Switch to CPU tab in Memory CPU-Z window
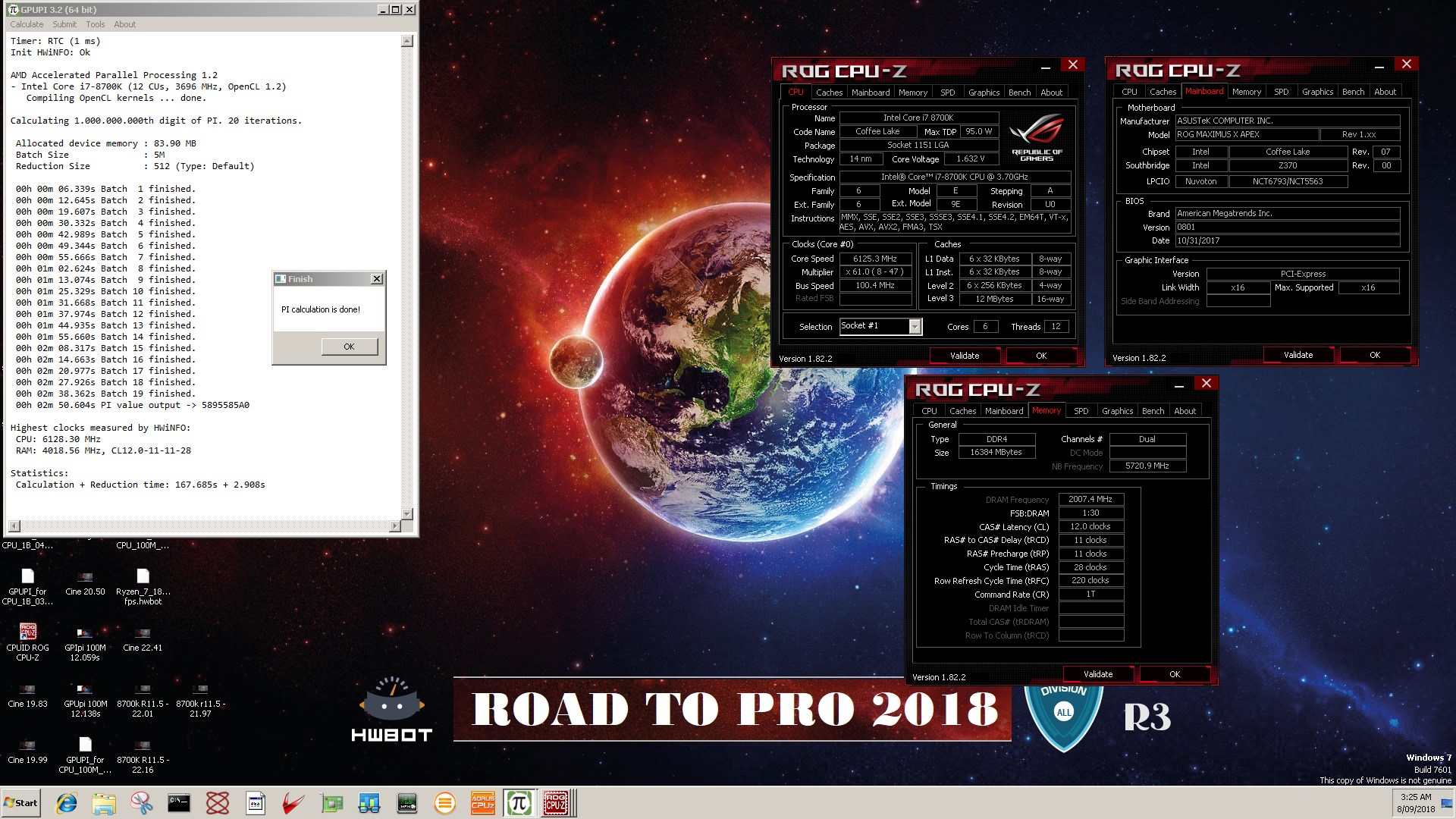 (929, 411)
